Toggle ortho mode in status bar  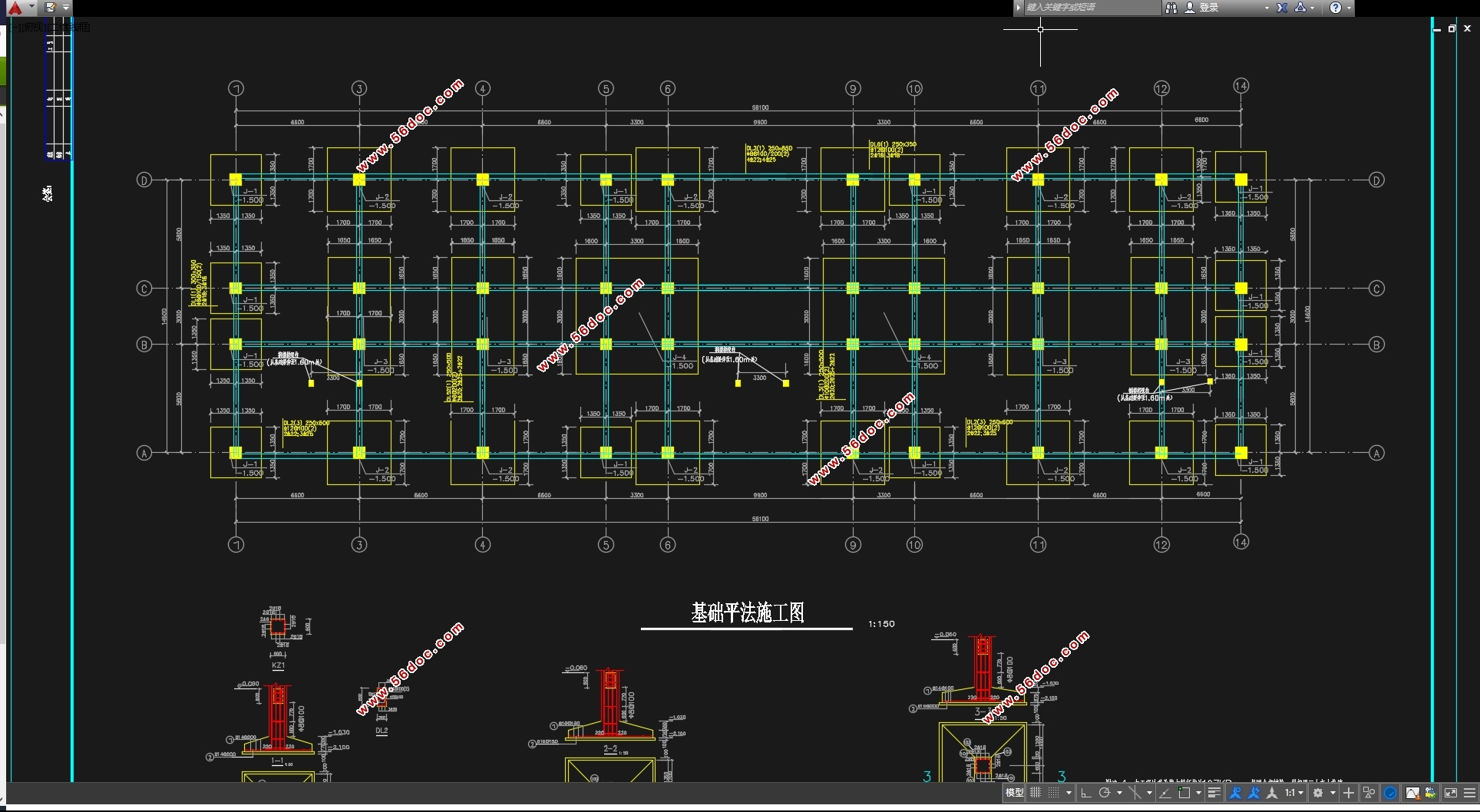pyautogui.click(x=1085, y=793)
